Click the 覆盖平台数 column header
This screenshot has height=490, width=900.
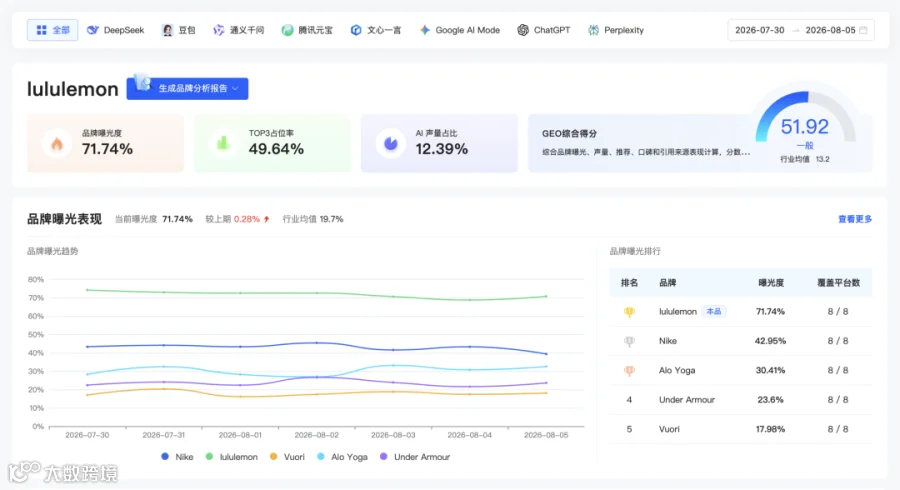tap(838, 283)
